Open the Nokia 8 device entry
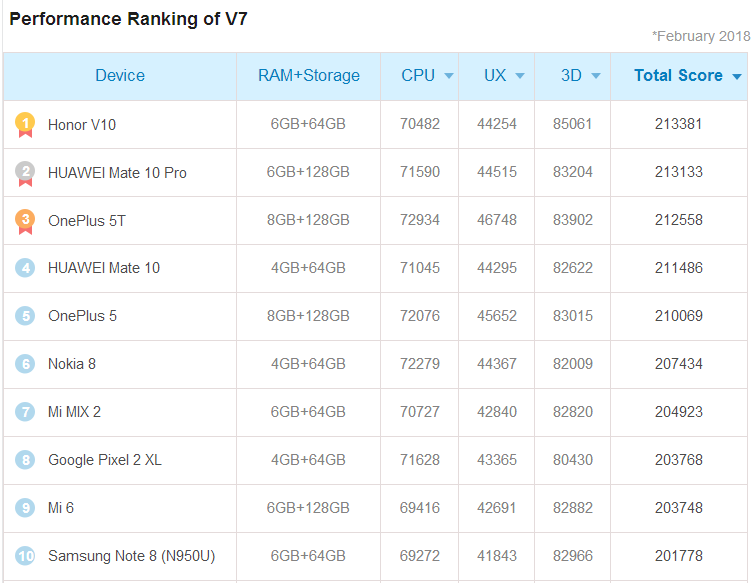The height and width of the screenshot is (583, 752). click(71, 364)
